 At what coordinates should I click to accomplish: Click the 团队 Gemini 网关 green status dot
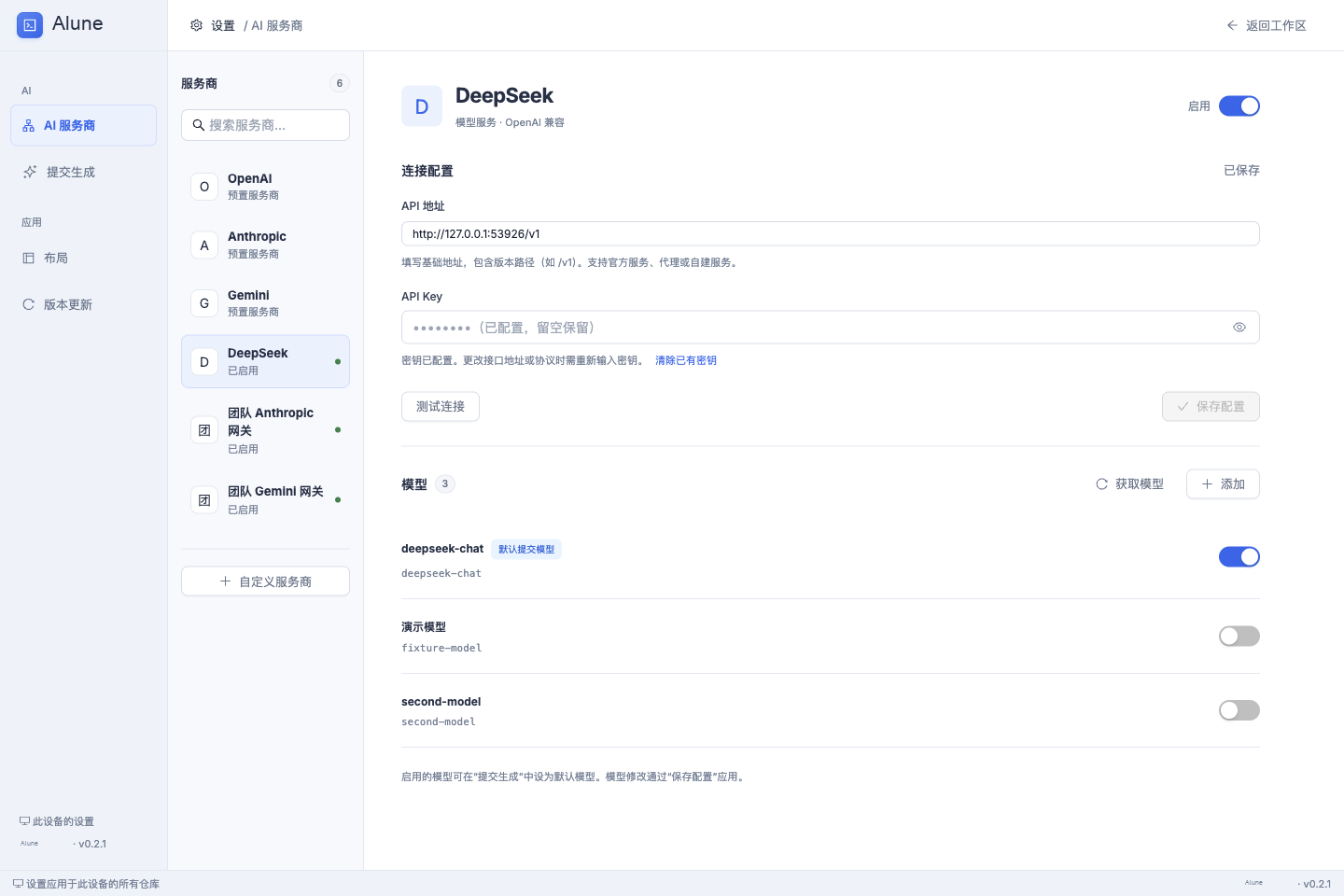coord(338,500)
